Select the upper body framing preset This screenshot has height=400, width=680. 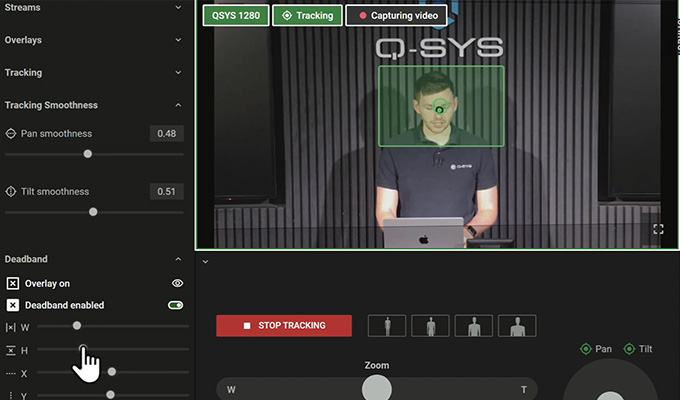pyautogui.click(x=474, y=326)
